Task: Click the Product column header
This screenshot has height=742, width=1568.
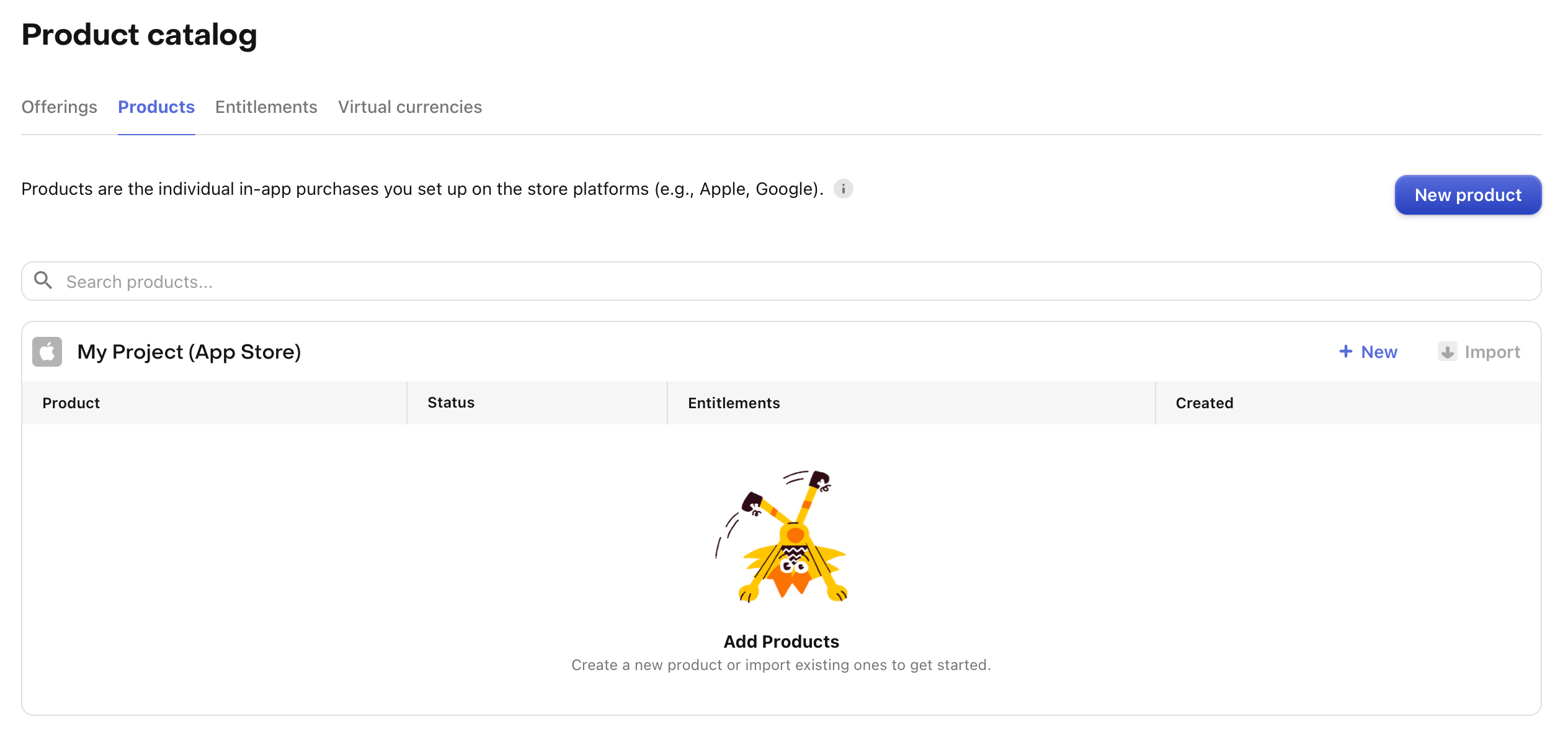Action: tap(71, 403)
